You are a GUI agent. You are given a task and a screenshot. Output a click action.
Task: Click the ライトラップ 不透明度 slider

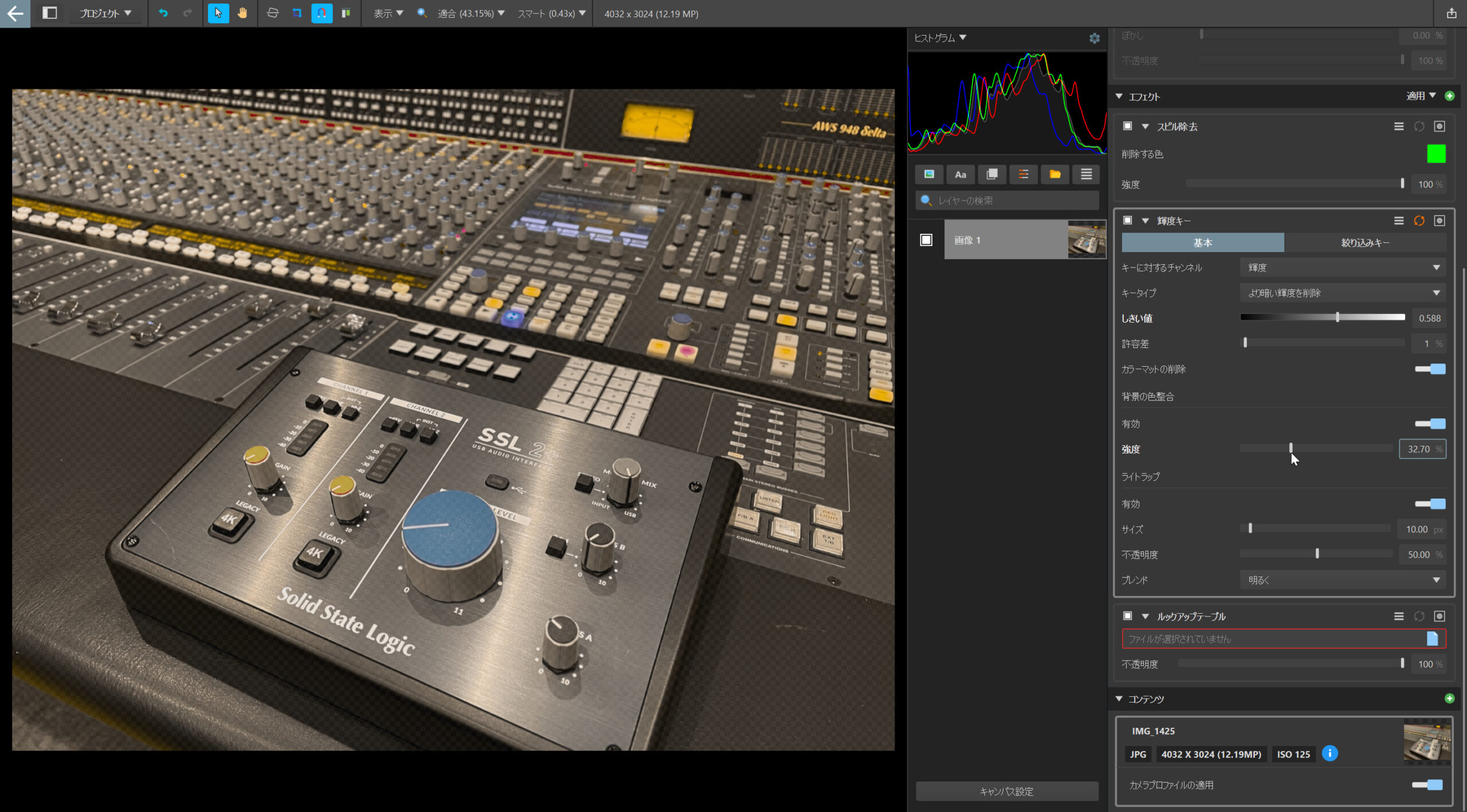1316,554
